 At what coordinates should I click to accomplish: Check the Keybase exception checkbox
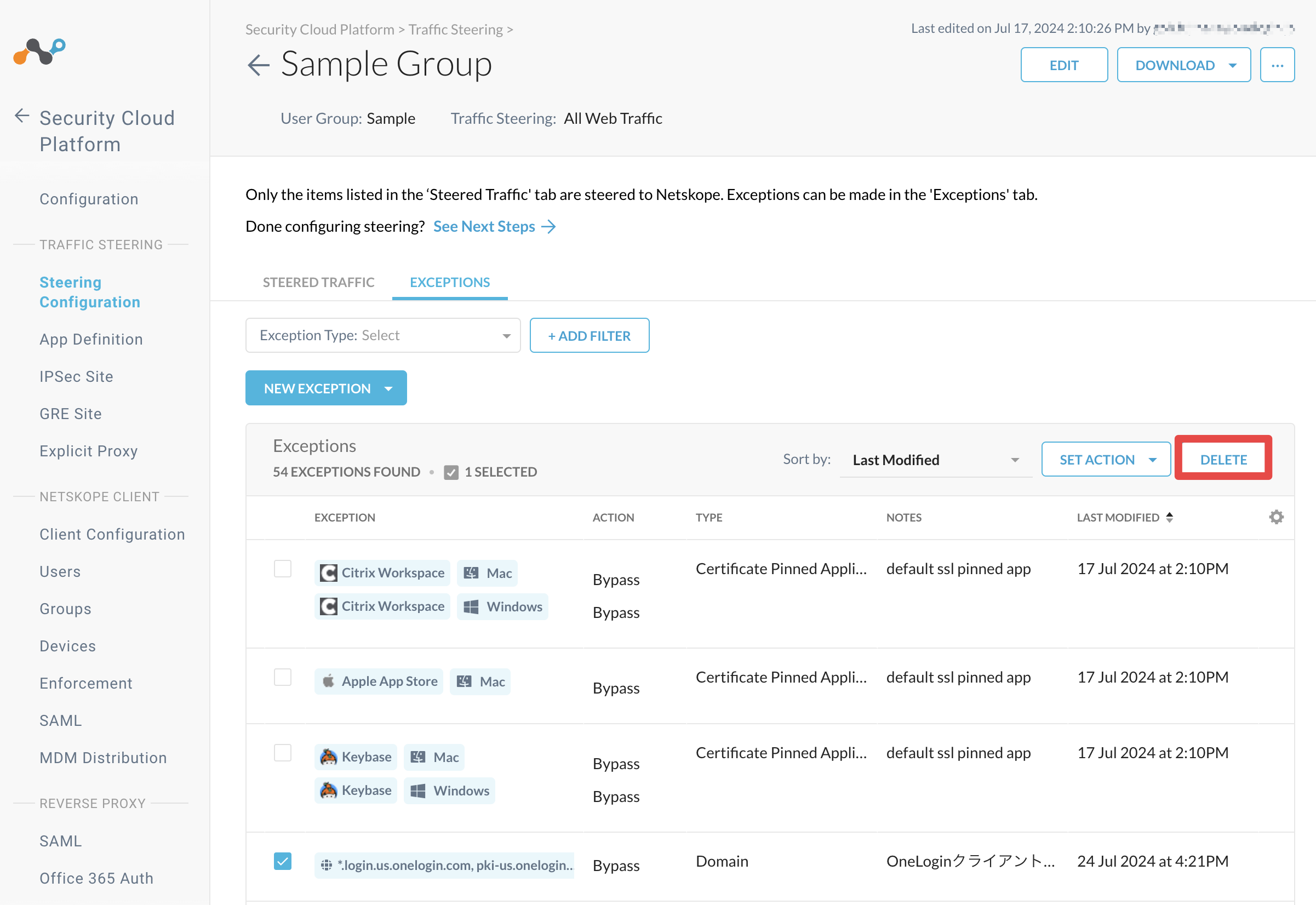point(282,753)
